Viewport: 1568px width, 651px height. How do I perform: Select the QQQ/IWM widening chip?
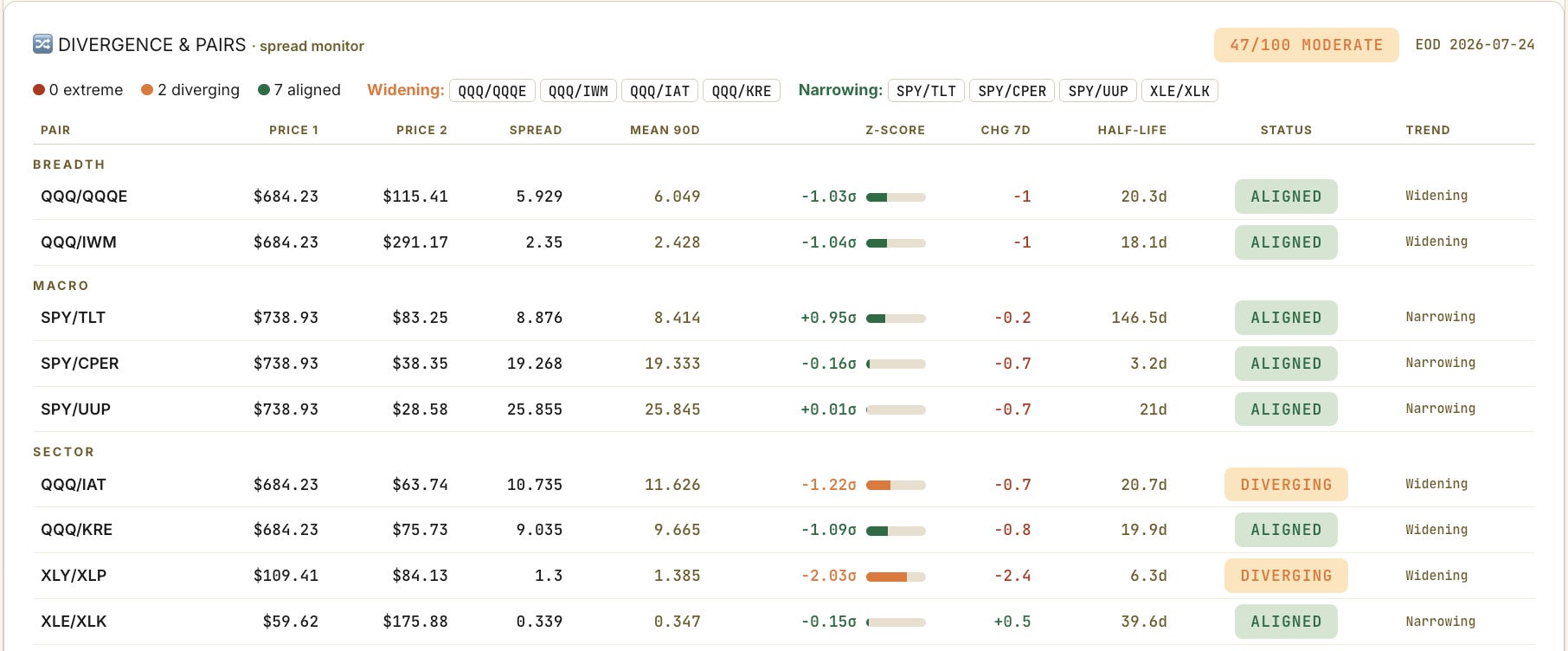(578, 91)
